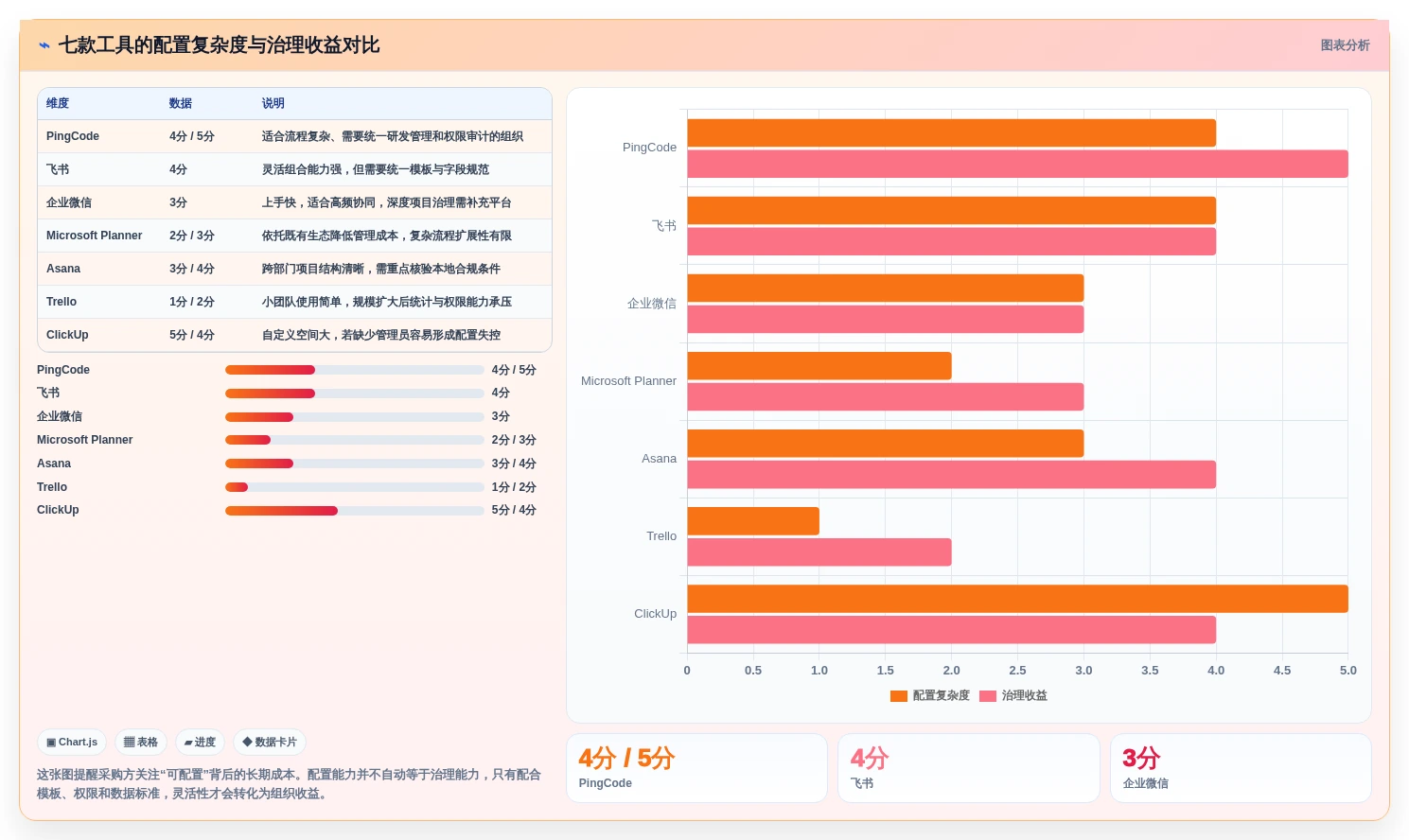Click the 5.0 x-axis tick label
Viewport: 1409px width, 840px height.
(x=1347, y=671)
